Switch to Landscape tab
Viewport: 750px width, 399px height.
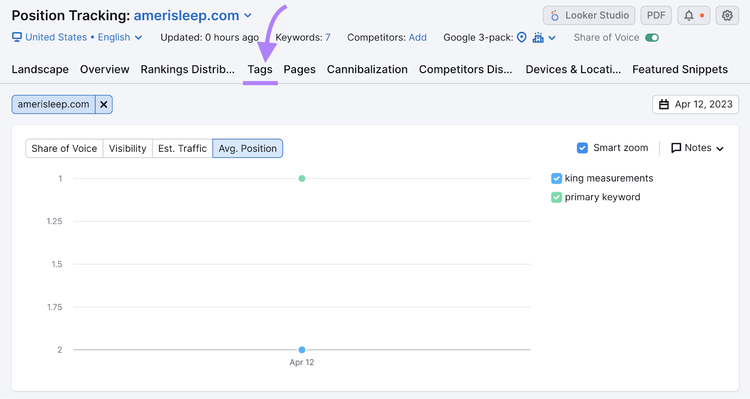click(40, 69)
